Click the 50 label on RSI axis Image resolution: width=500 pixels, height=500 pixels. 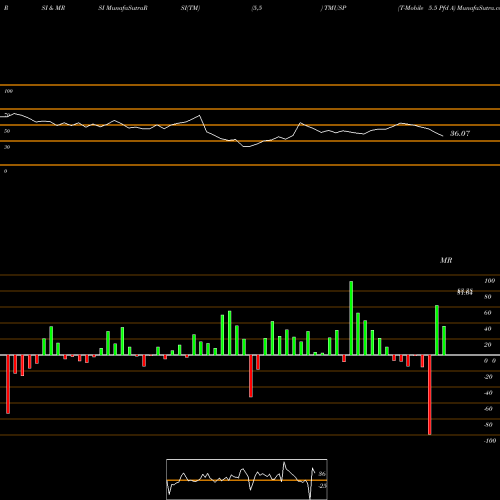pyautogui.click(x=7, y=131)
